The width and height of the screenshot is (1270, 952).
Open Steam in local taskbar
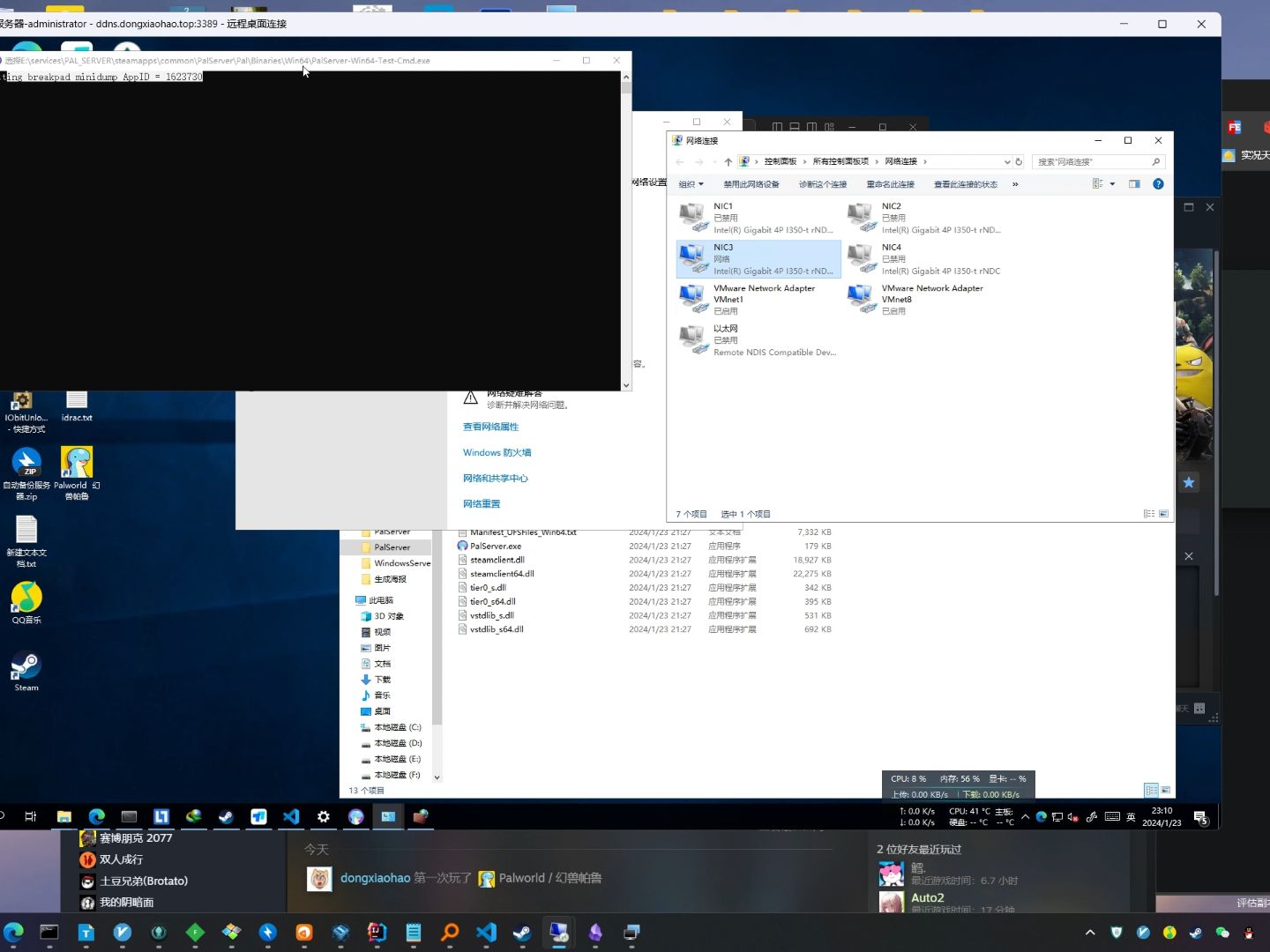pos(522,933)
